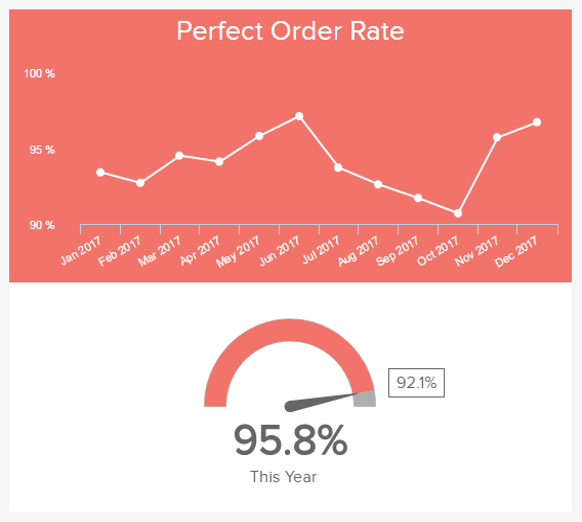
Task: Click the gauge needle pointer
Action: coord(321,402)
